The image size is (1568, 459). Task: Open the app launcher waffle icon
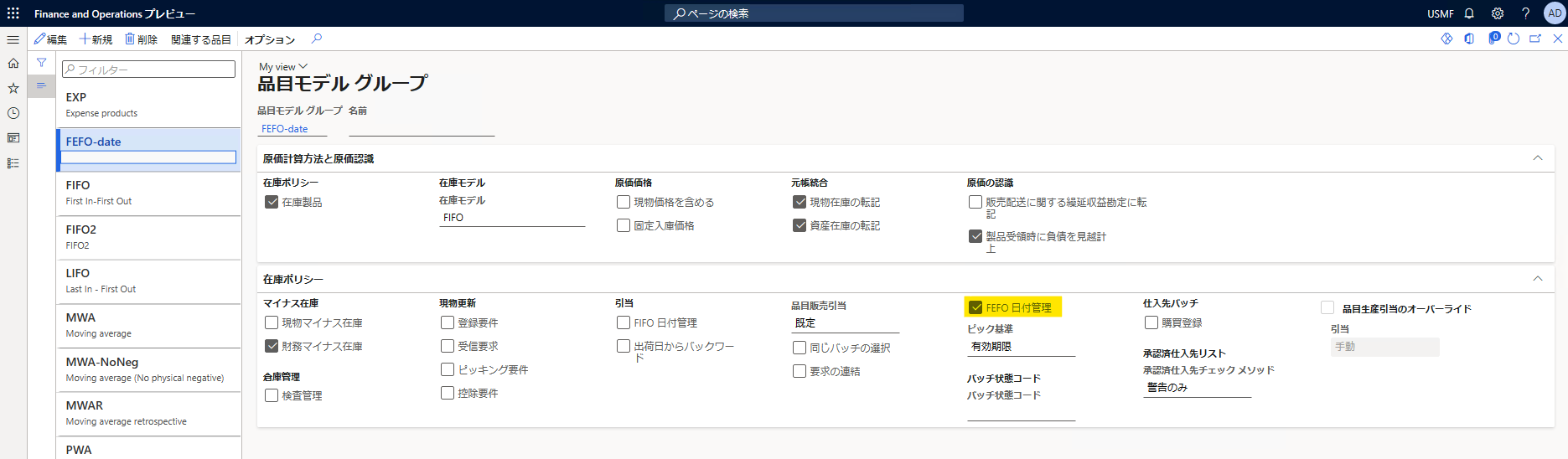click(13, 13)
